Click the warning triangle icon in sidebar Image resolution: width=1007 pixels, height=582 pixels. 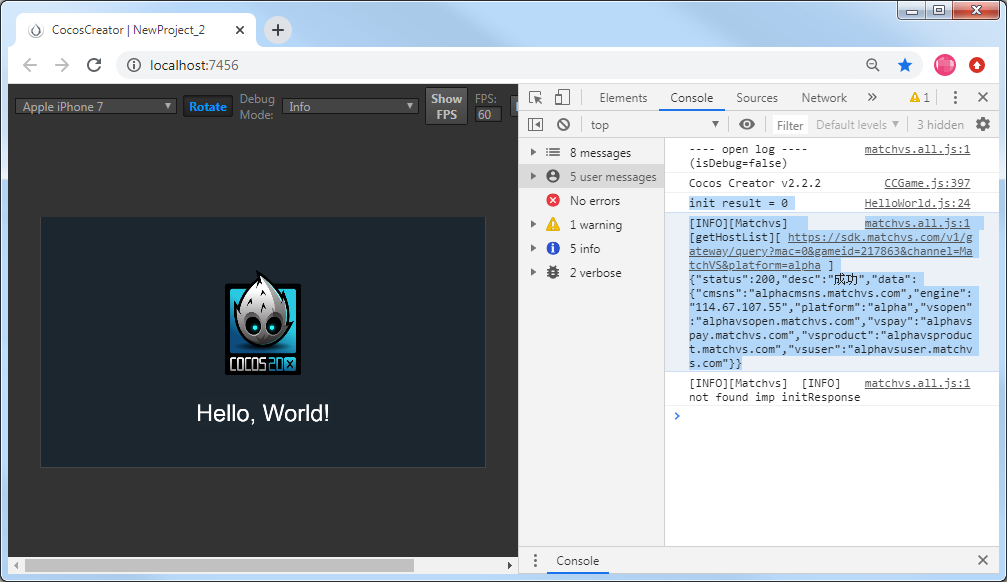tap(553, 224)
